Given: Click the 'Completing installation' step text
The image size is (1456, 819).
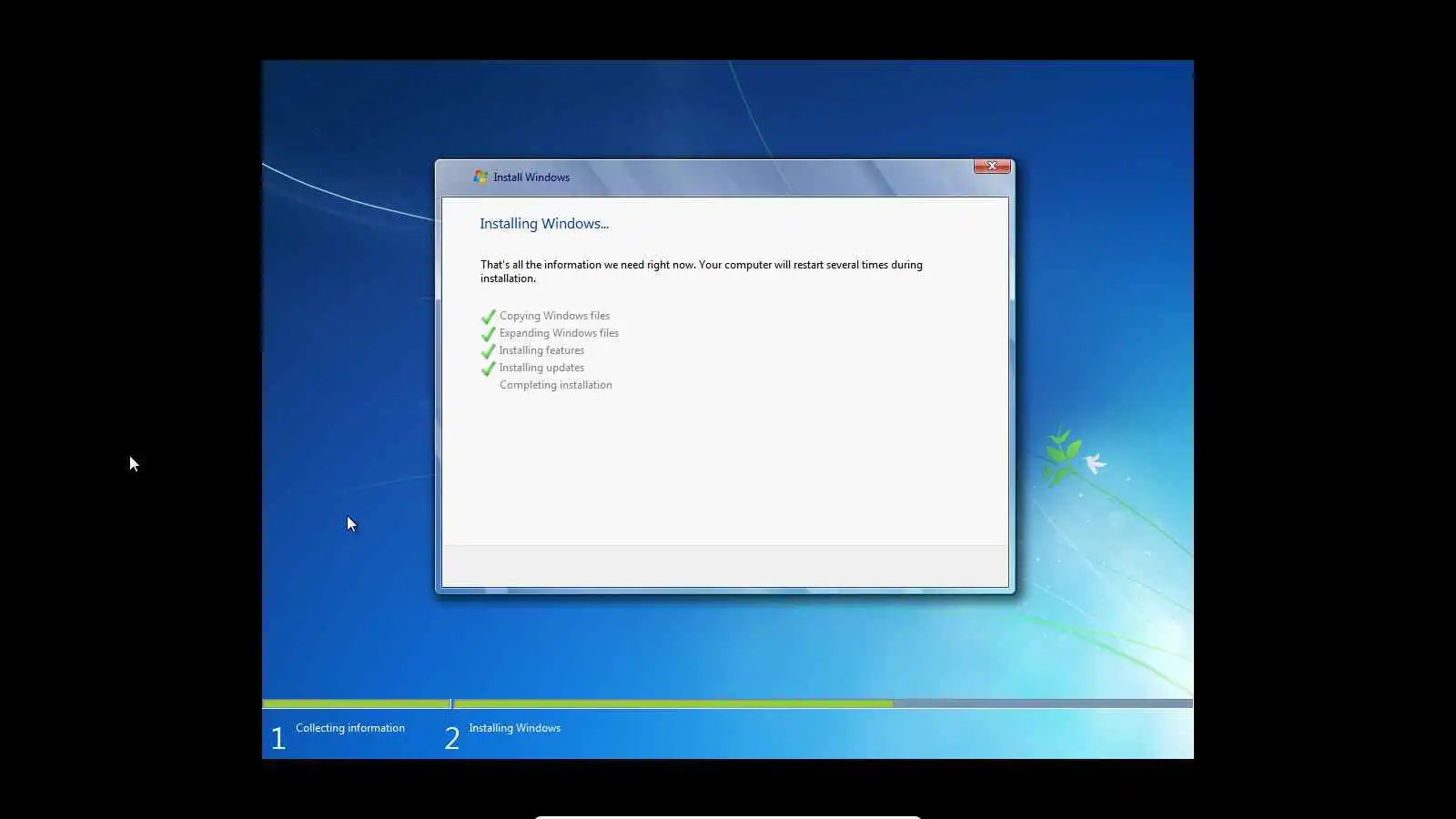Looking at the screenshot, I should [x=555, y=385].
